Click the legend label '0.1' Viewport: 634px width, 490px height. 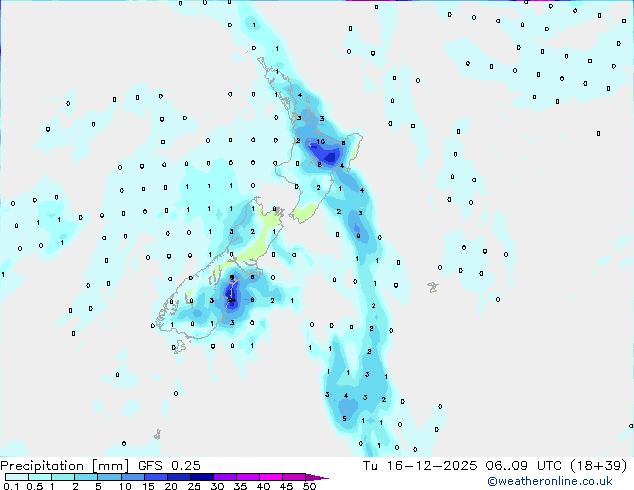pyautogui.click(x=11, y=486)
